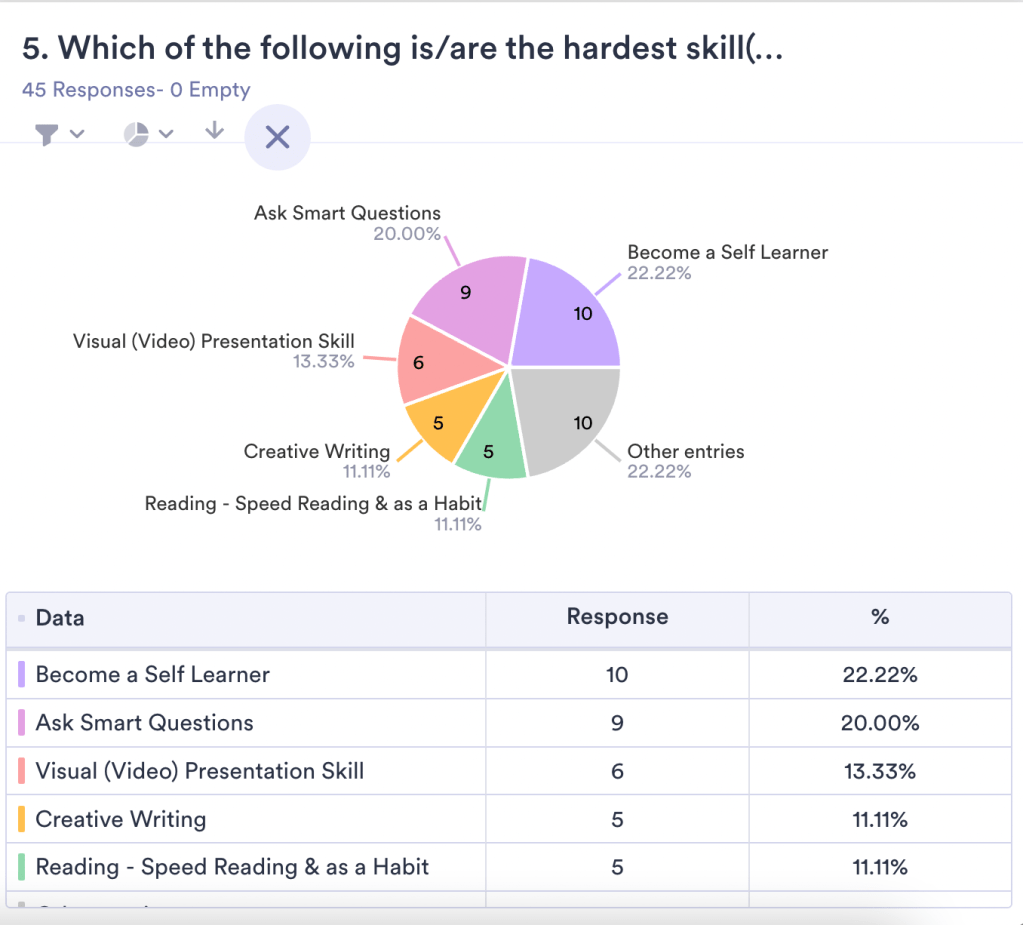Click the 45 Responses- 0 Empty link

click(x=136, y=90)
